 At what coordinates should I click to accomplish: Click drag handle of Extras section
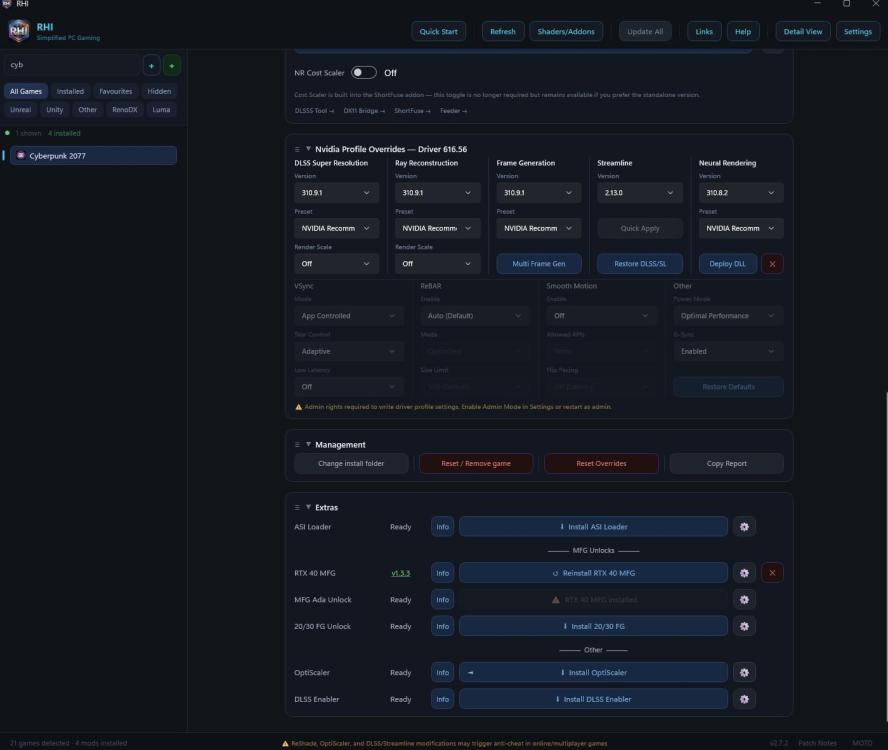(x=297, y=508)
